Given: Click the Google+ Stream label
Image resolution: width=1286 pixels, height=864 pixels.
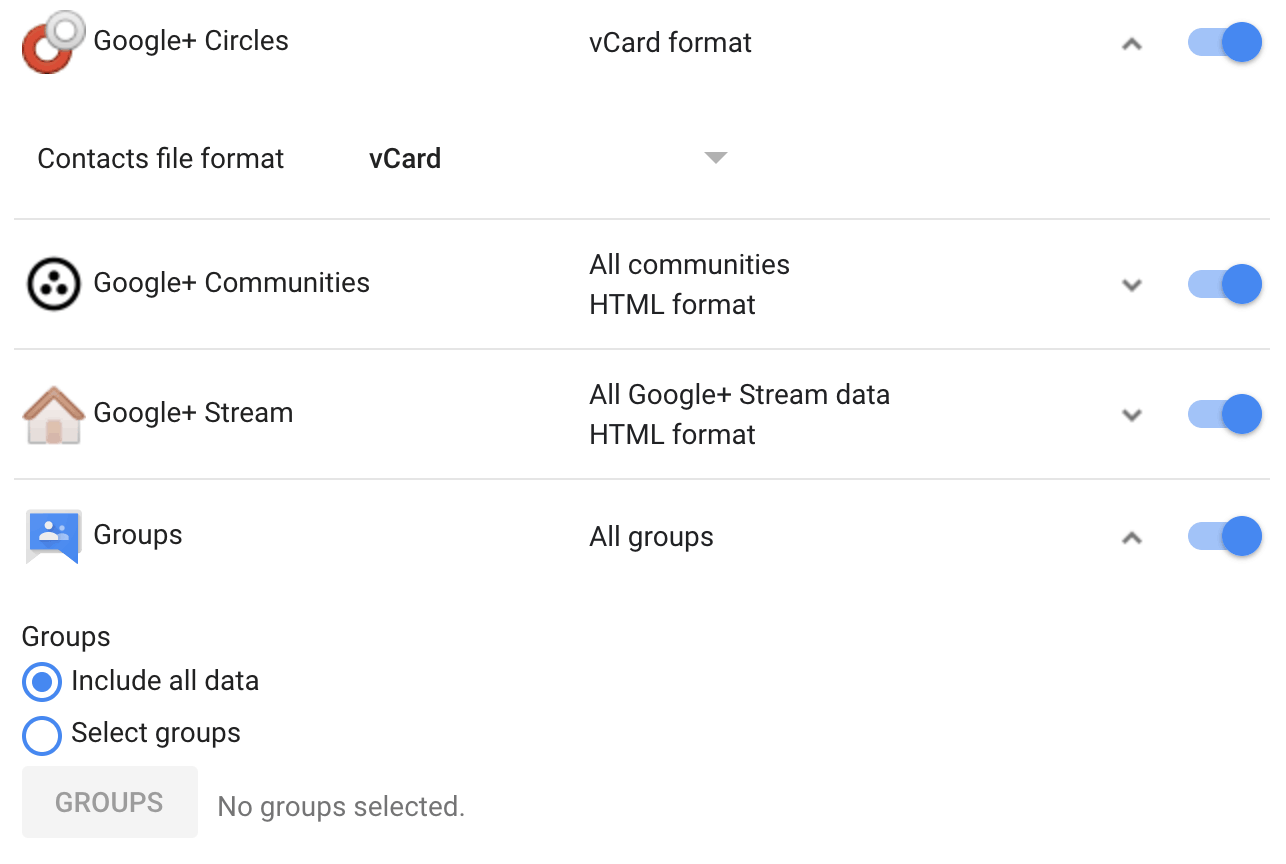Looking at the screenshot, I should click(x=193, y=413).
